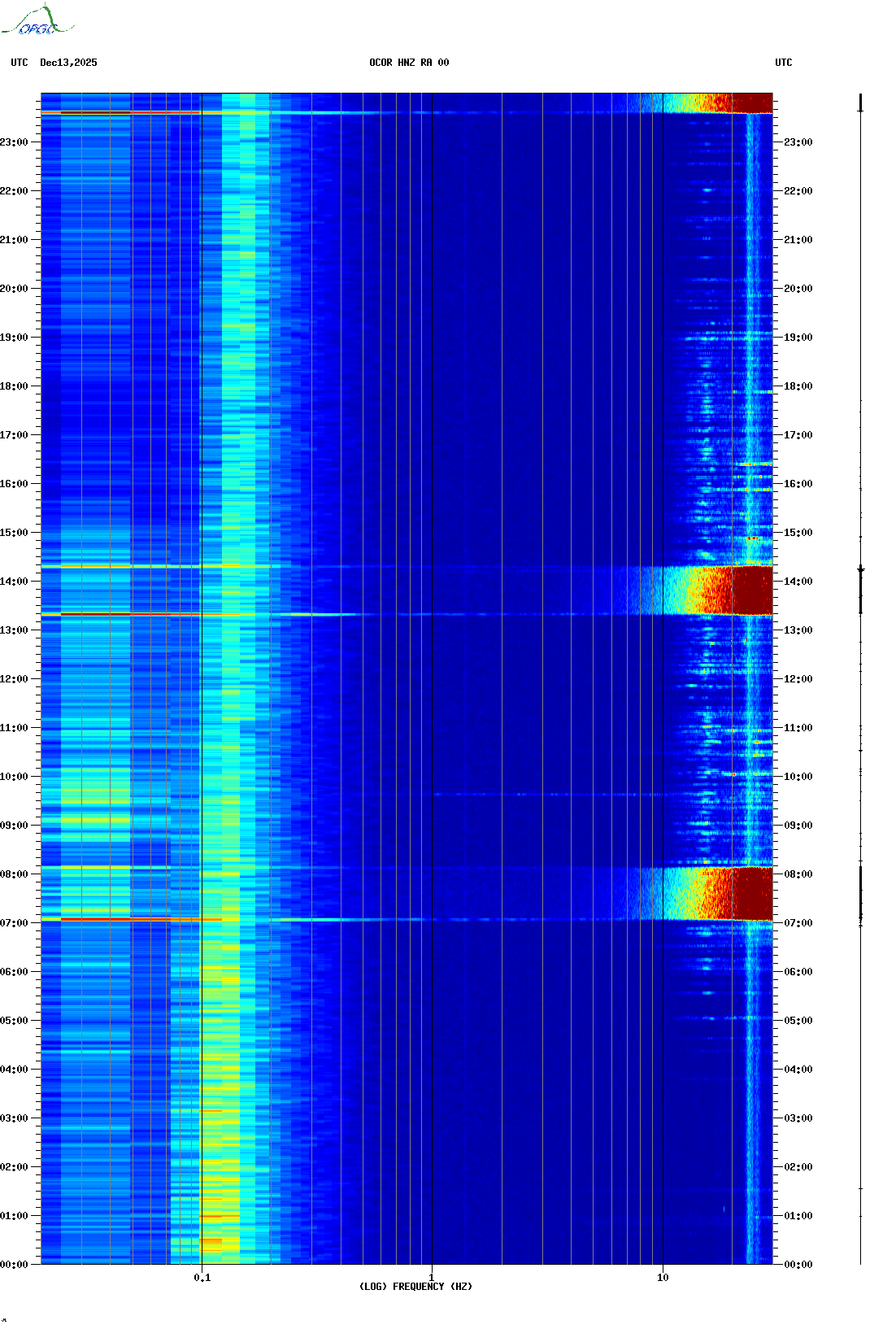Click the UTC label at top right
896x1329 pixels.
(783, 63)
